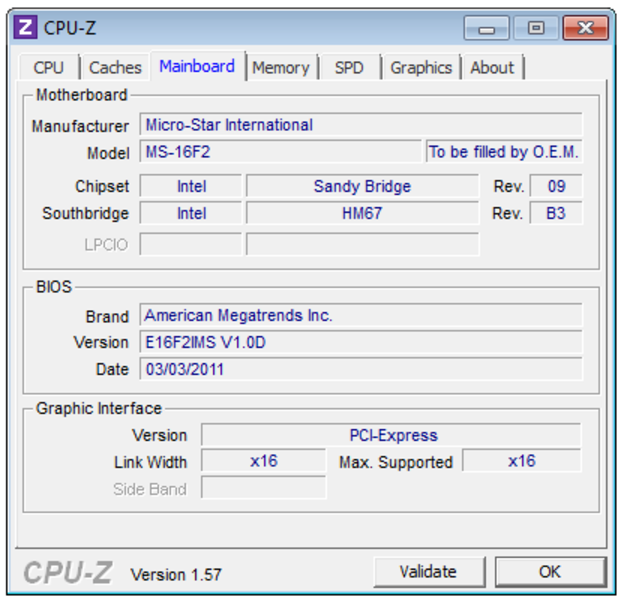Minimize the CPU-Z window

[486, 28]
